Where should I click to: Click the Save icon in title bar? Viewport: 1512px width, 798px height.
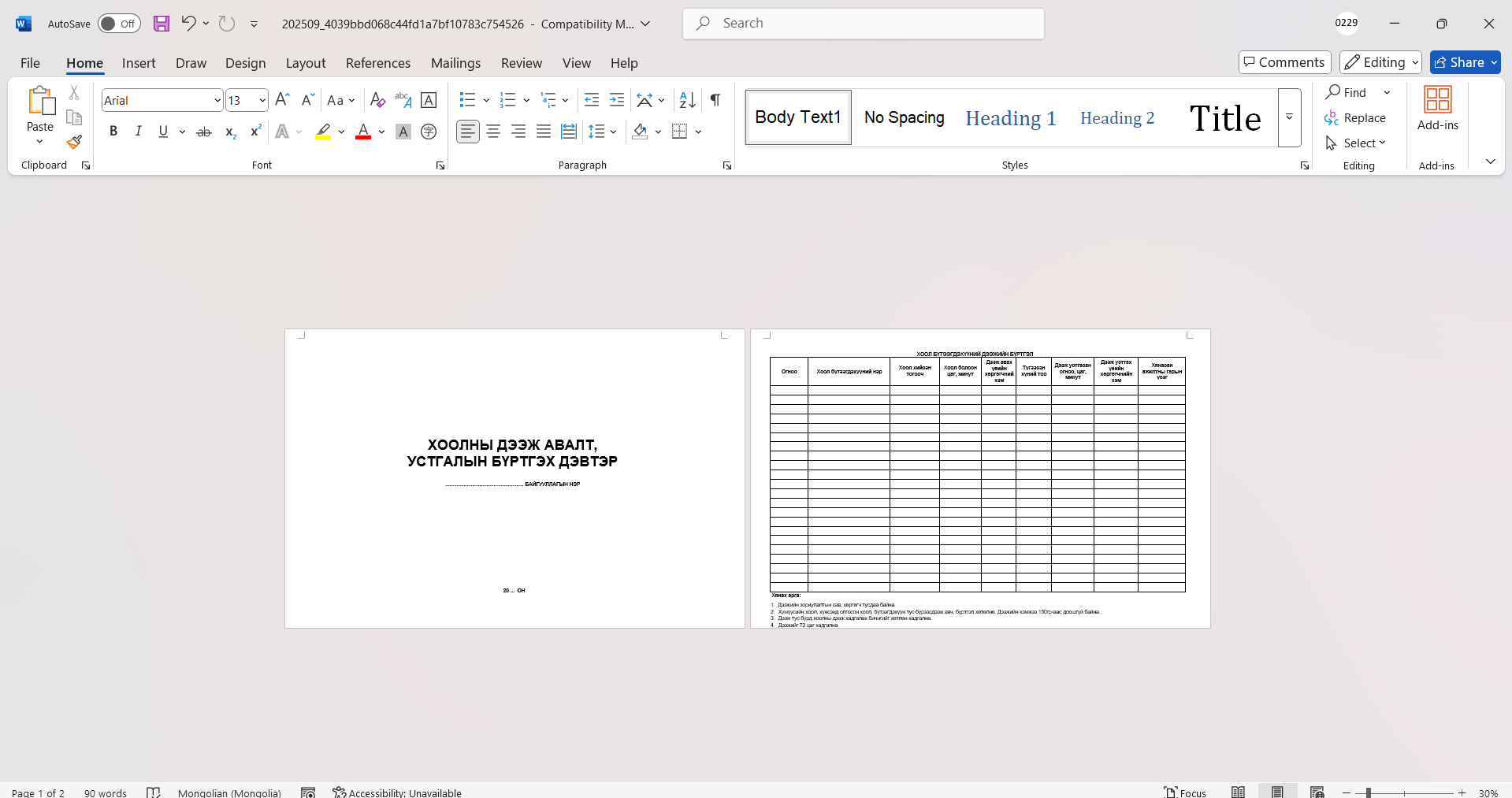(x=162, y=24)
